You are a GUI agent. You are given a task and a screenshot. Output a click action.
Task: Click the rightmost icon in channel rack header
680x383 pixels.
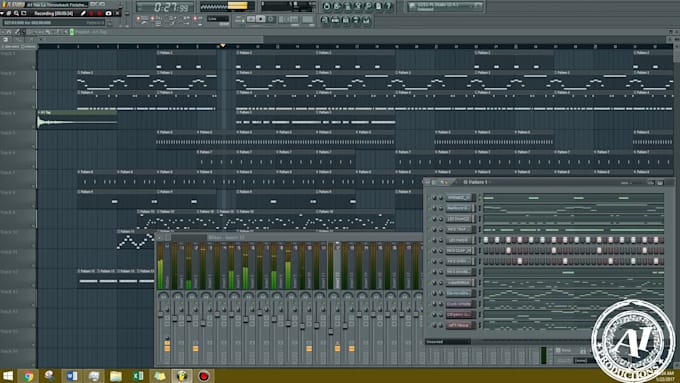pyautogui.click(x=660, y=183)
